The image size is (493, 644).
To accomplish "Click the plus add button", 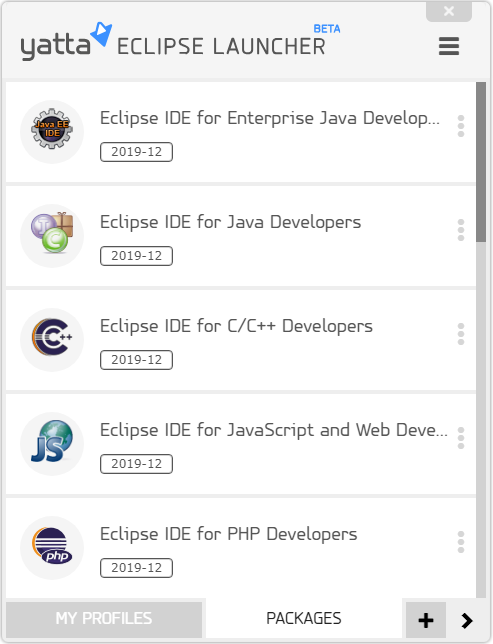I will click(426, 620).
